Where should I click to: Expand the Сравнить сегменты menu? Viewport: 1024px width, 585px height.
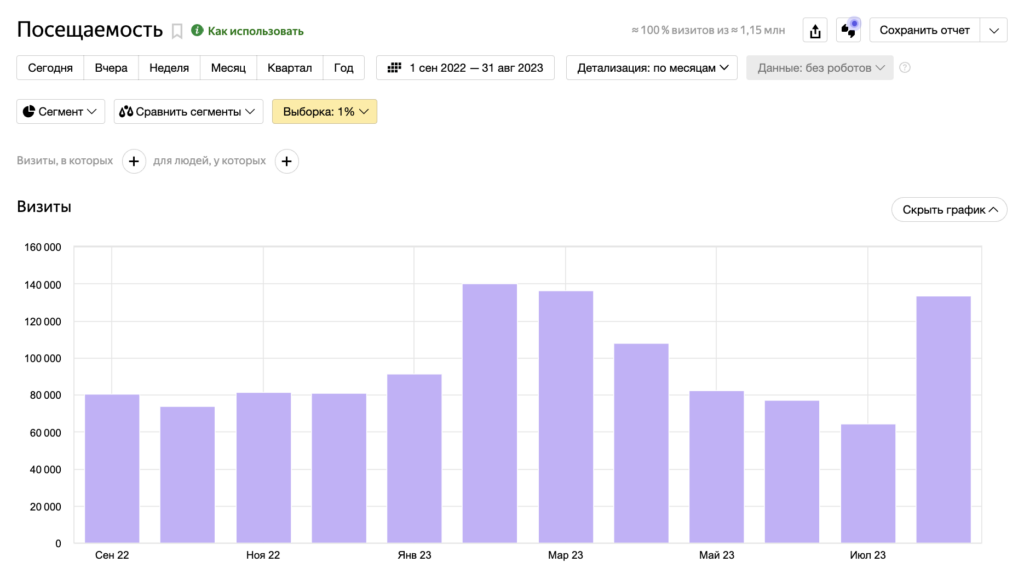click(188, 112)
